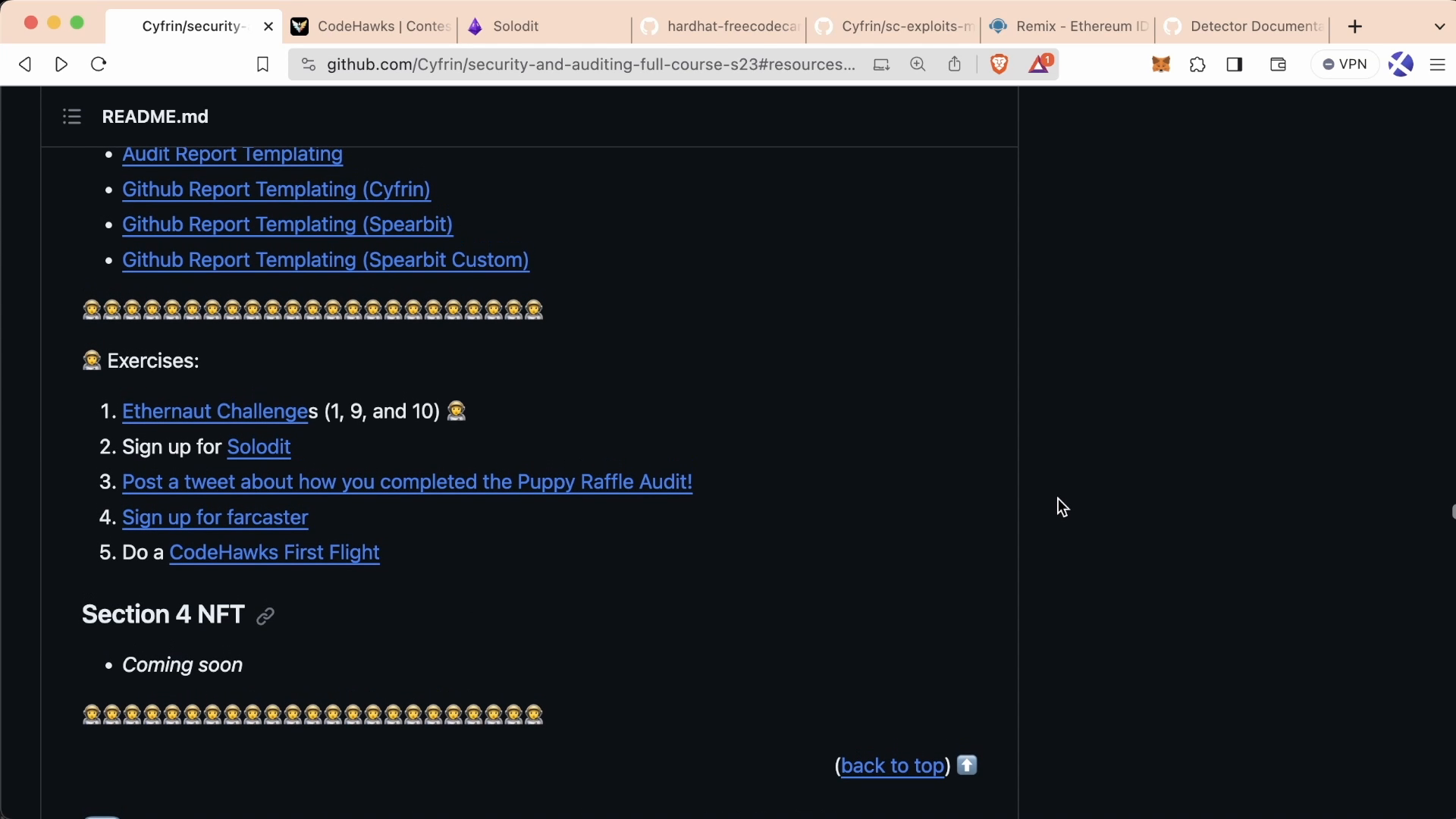1456x819 pixels.
Task: Open a new browser tab
Action: (1355, 27)
